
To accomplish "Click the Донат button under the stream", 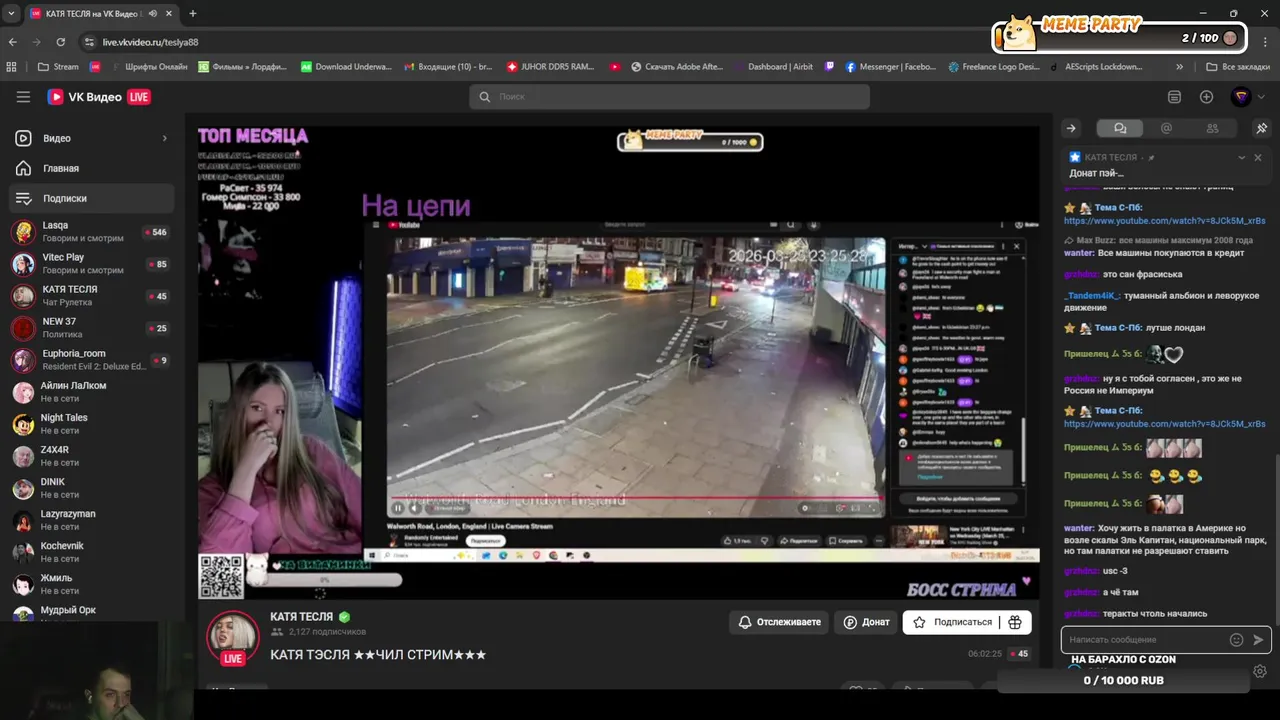I will point(866,622).
